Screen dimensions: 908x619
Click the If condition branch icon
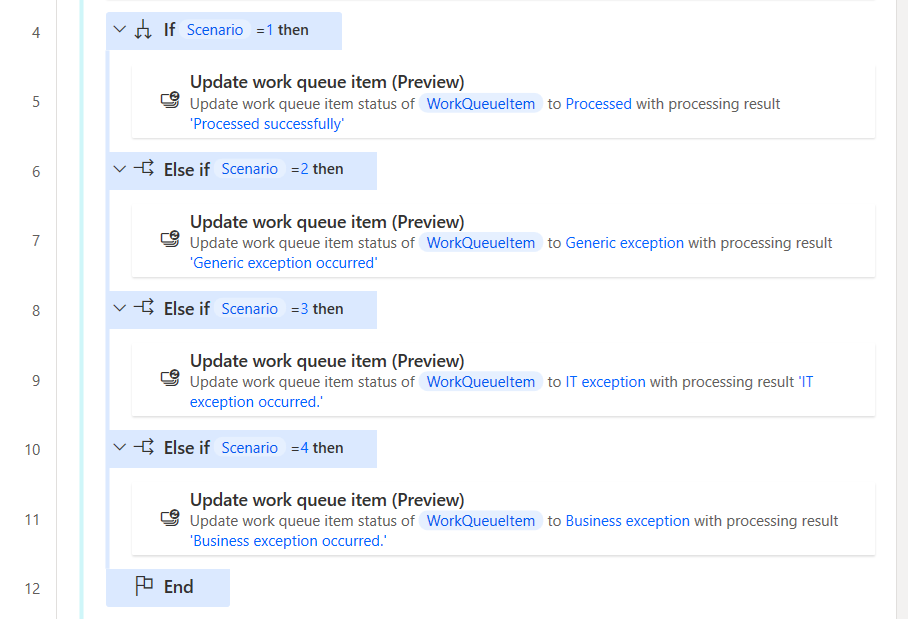pos(143,30)
